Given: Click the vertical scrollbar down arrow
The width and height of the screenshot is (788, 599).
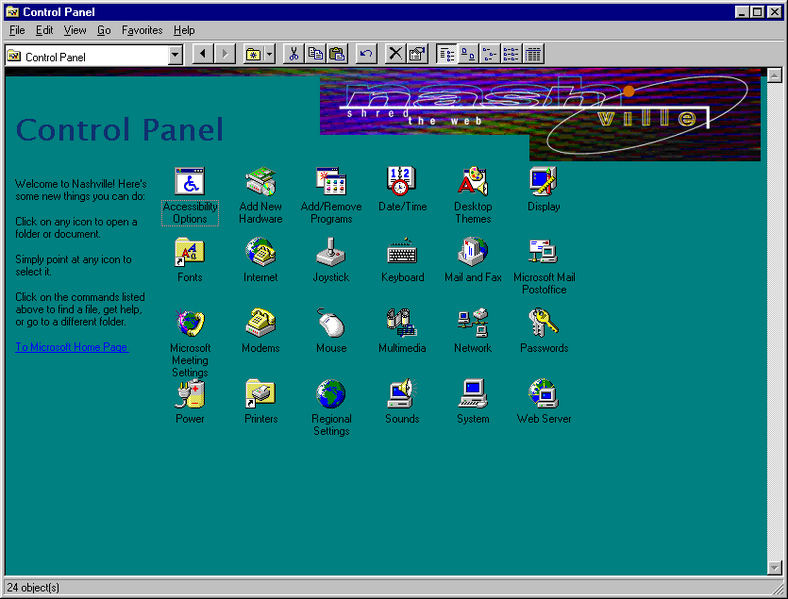Looking at the screenshot, I should tap(774, 567).
